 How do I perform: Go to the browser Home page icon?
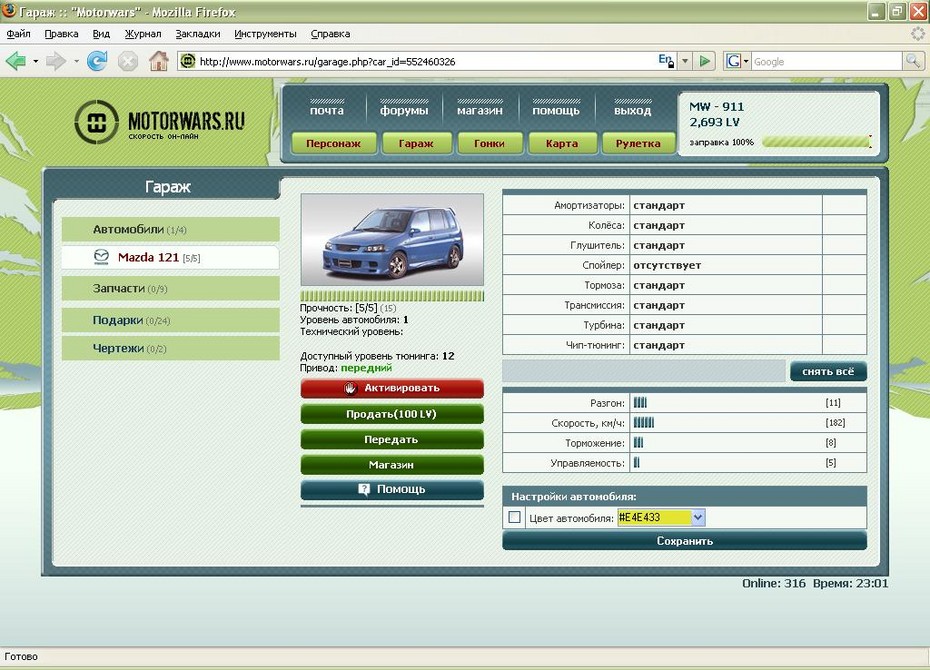(x=158, y=61)
